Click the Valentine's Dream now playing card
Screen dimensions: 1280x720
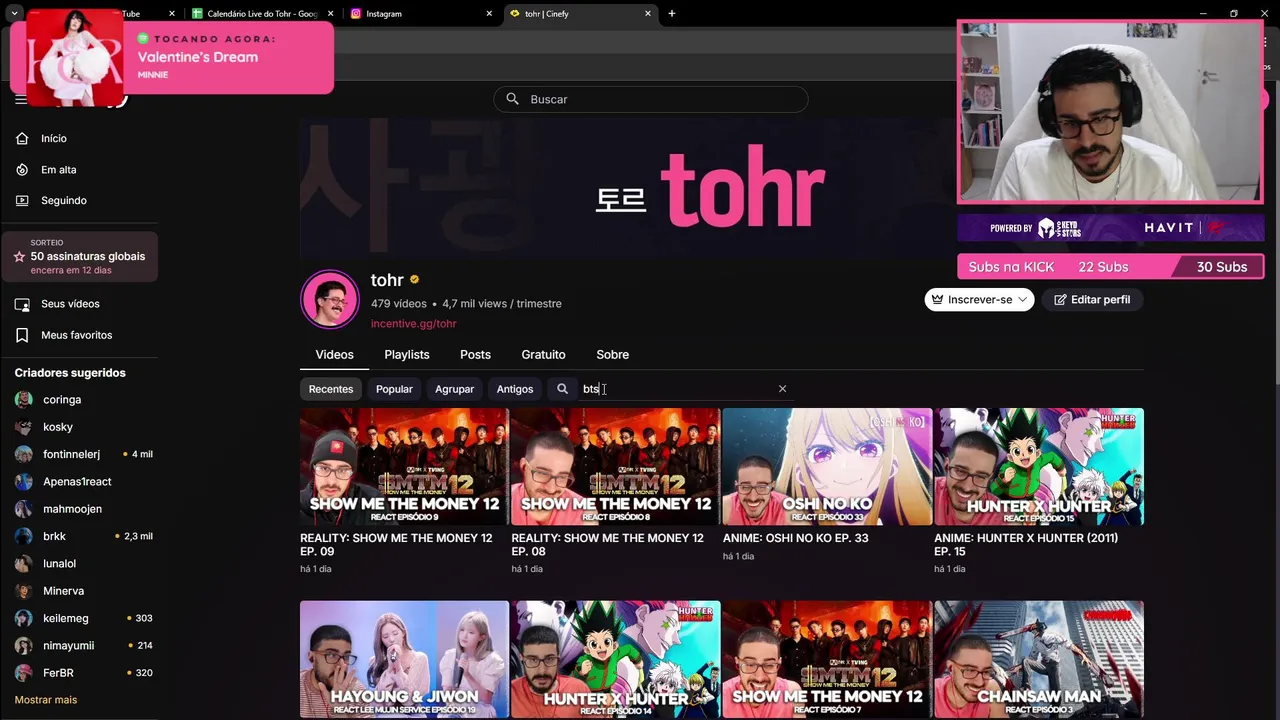point(172,57)
